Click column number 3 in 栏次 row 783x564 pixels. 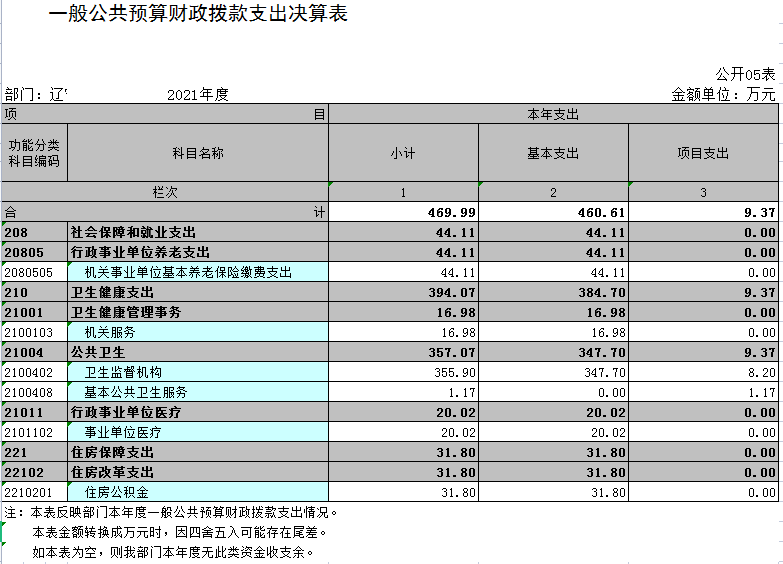tap(703, 192)
